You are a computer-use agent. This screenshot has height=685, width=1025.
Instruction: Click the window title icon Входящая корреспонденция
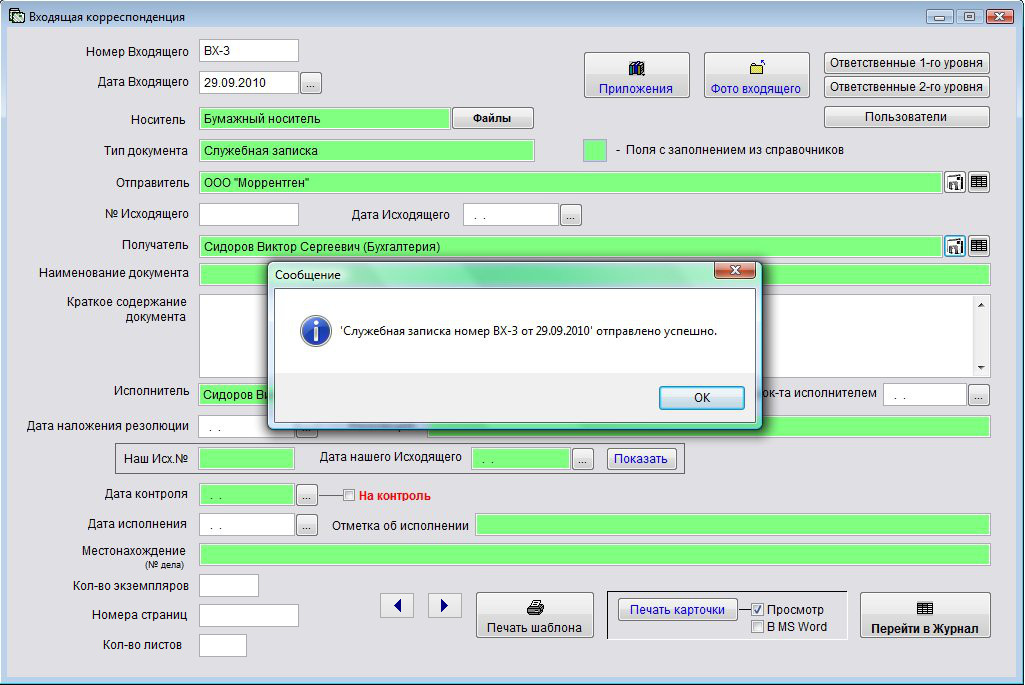click(x=16, y=16)
